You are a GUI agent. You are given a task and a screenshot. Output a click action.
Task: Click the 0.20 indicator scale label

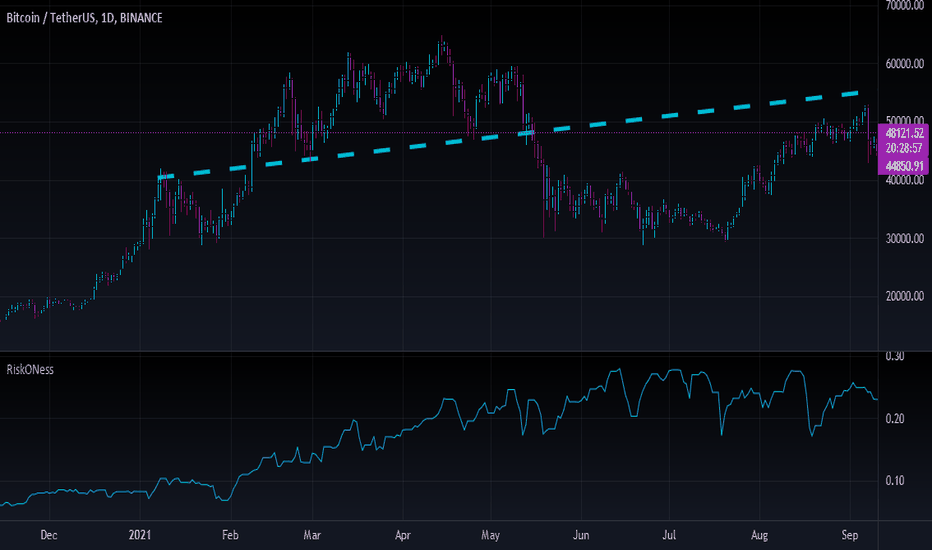(895, 419)
